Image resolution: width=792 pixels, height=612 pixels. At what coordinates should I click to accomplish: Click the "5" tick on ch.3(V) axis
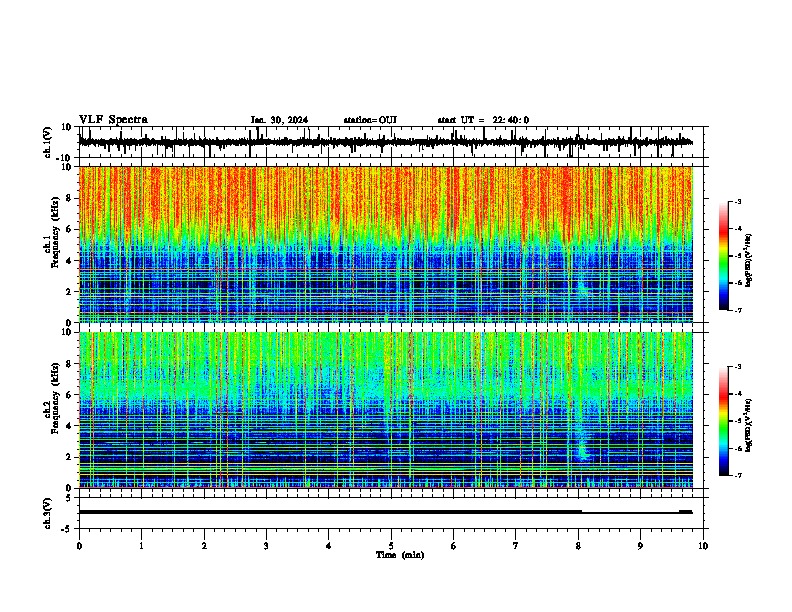click(x=70, y=497)
